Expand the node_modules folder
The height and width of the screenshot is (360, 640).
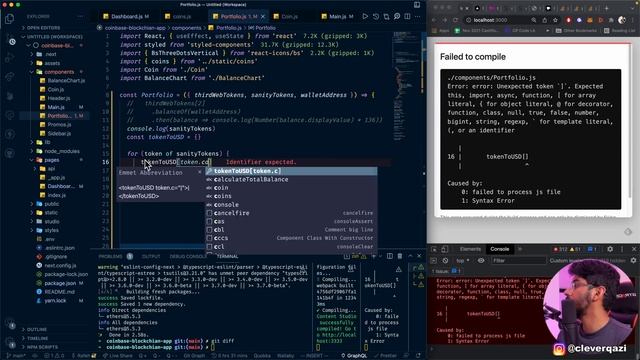tap(62, 151)
